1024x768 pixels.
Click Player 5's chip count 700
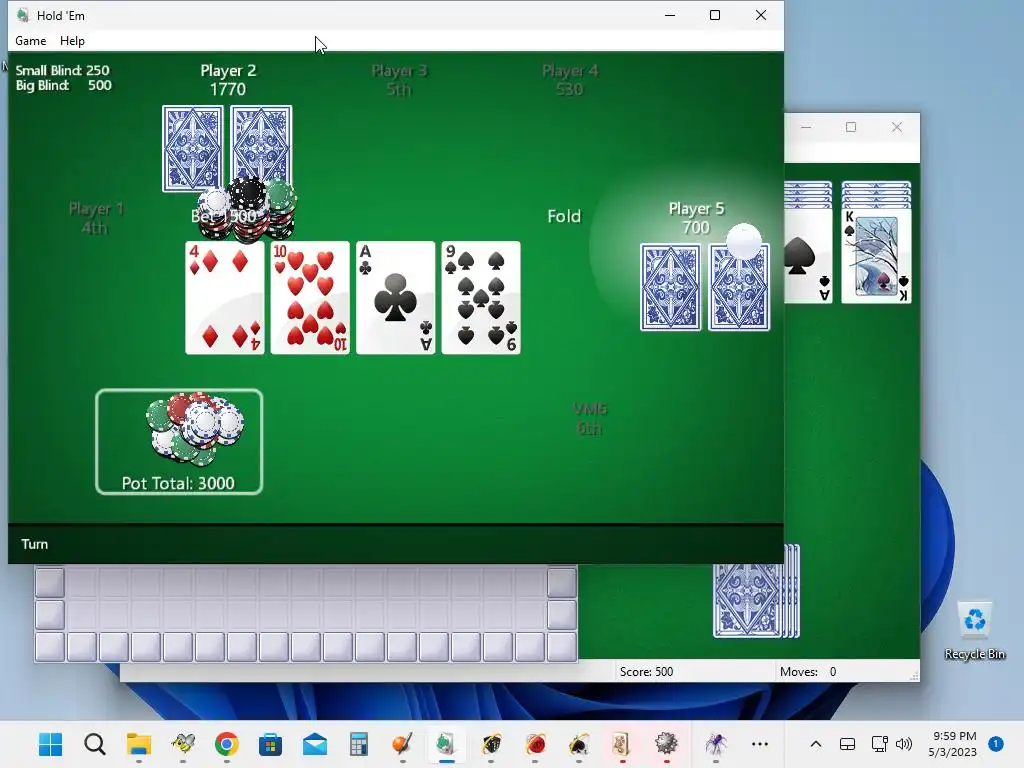[x=696, y=227]
